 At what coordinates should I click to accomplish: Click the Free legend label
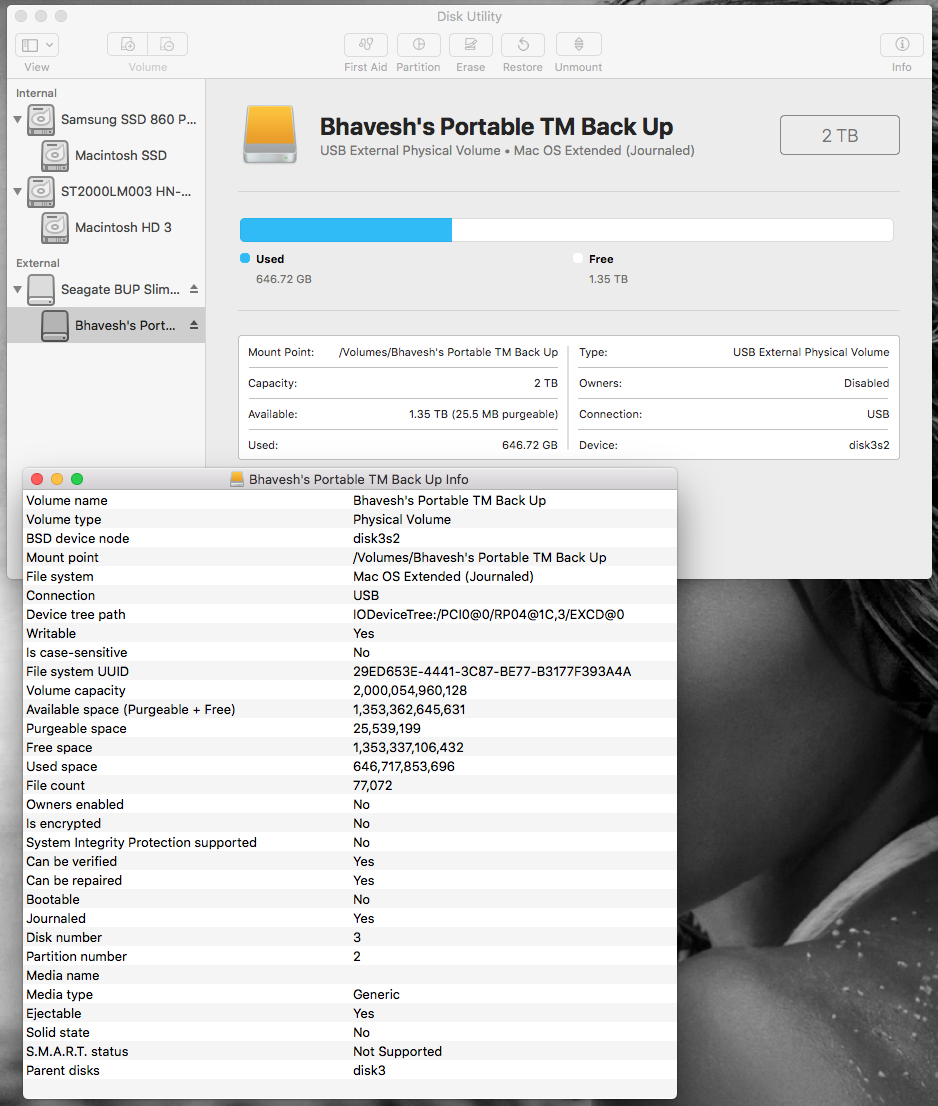coord(601,259)
